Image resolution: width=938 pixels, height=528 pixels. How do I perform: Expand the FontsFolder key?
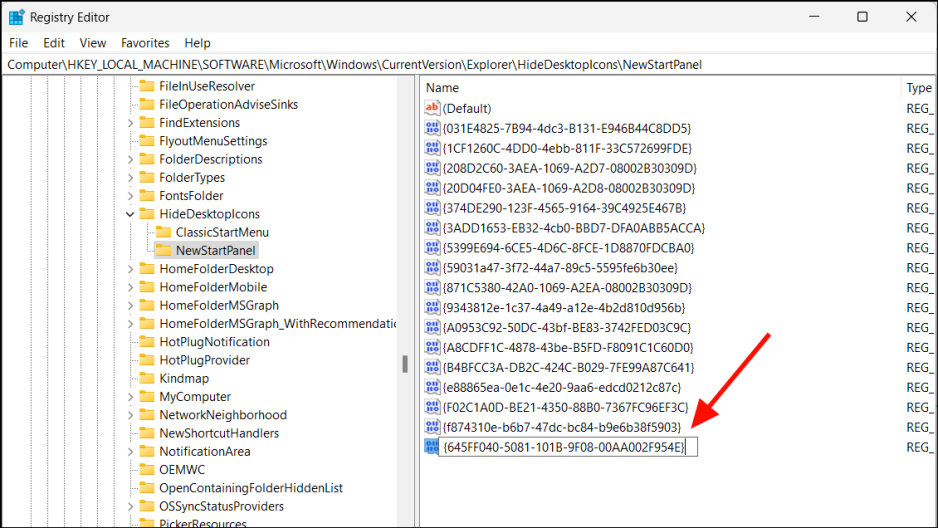[x=130, y=196]
